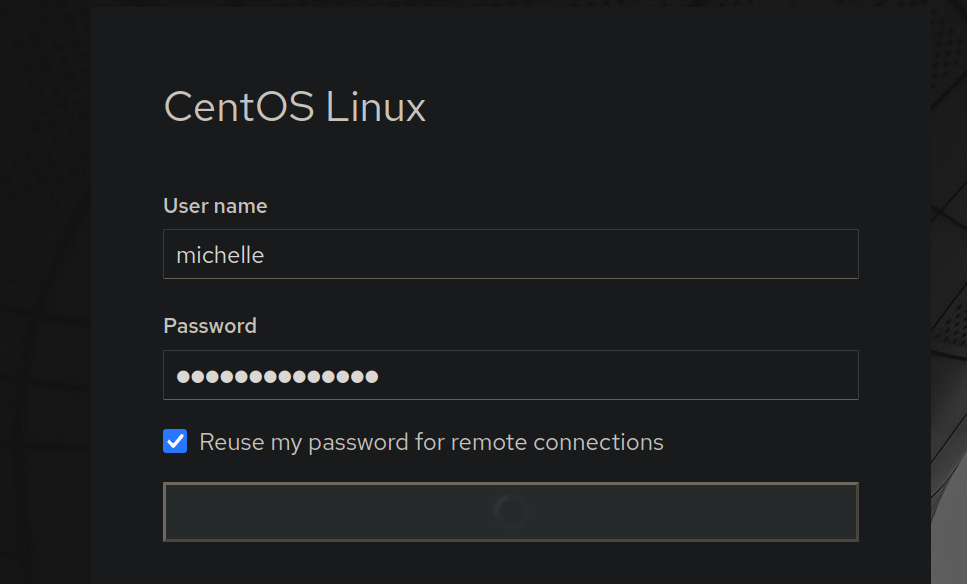
Task: Click the 'User name' field label
Action: point(215,206)
